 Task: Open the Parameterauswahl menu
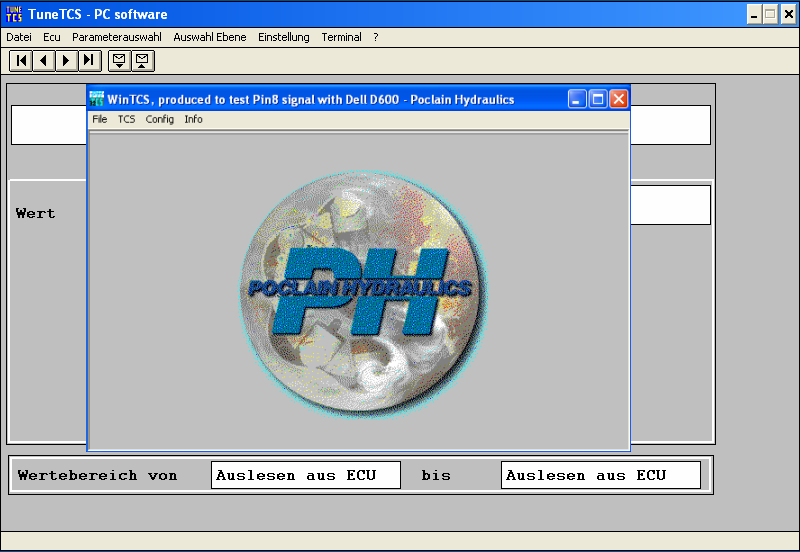tap(117, 37)
